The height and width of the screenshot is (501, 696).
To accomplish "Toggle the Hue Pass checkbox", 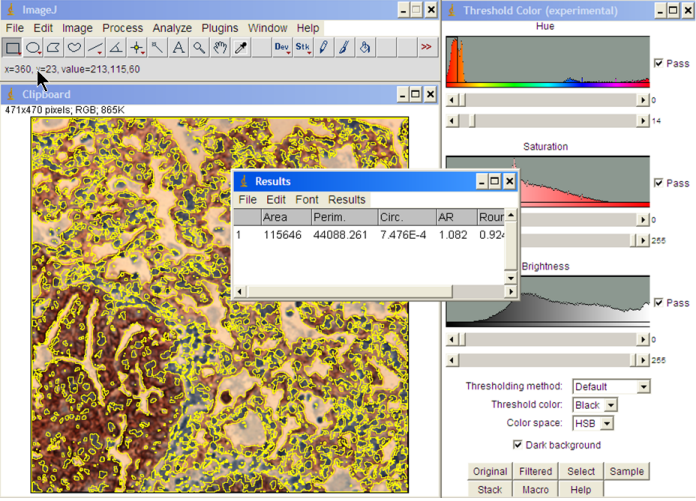I will tap(658, 63).
